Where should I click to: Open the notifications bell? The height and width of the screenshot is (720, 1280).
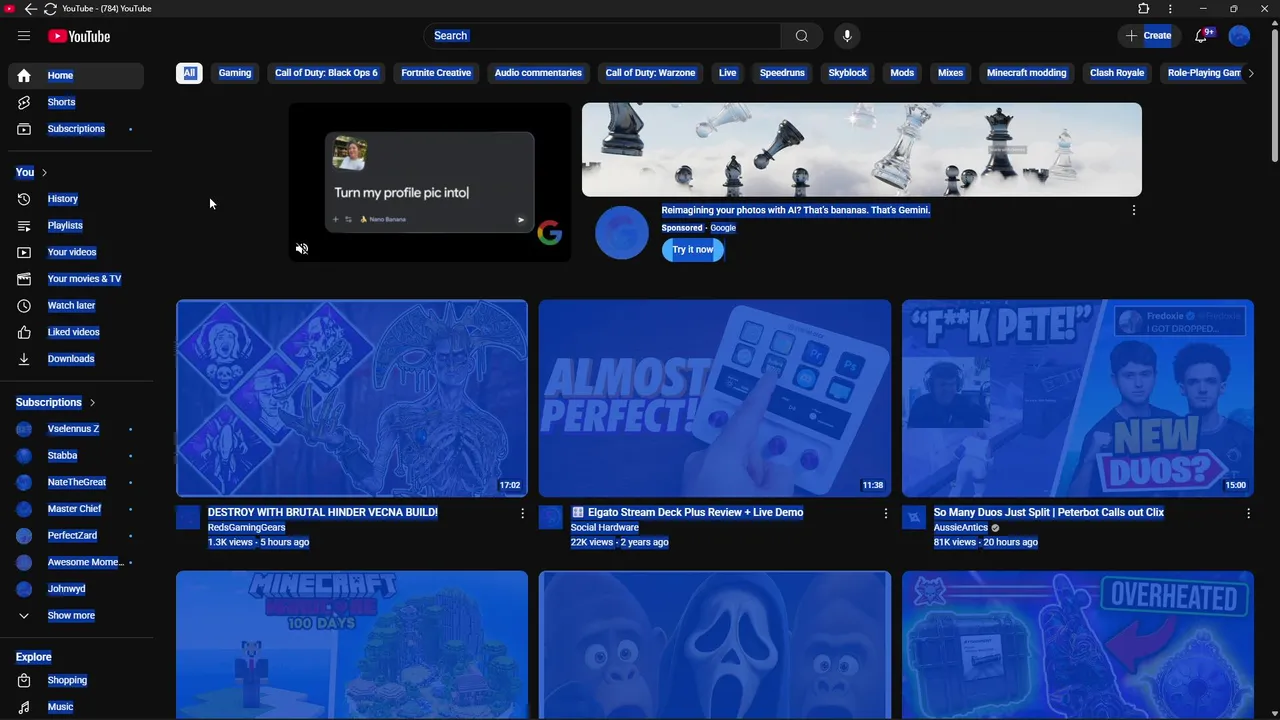coord(1202,36)
